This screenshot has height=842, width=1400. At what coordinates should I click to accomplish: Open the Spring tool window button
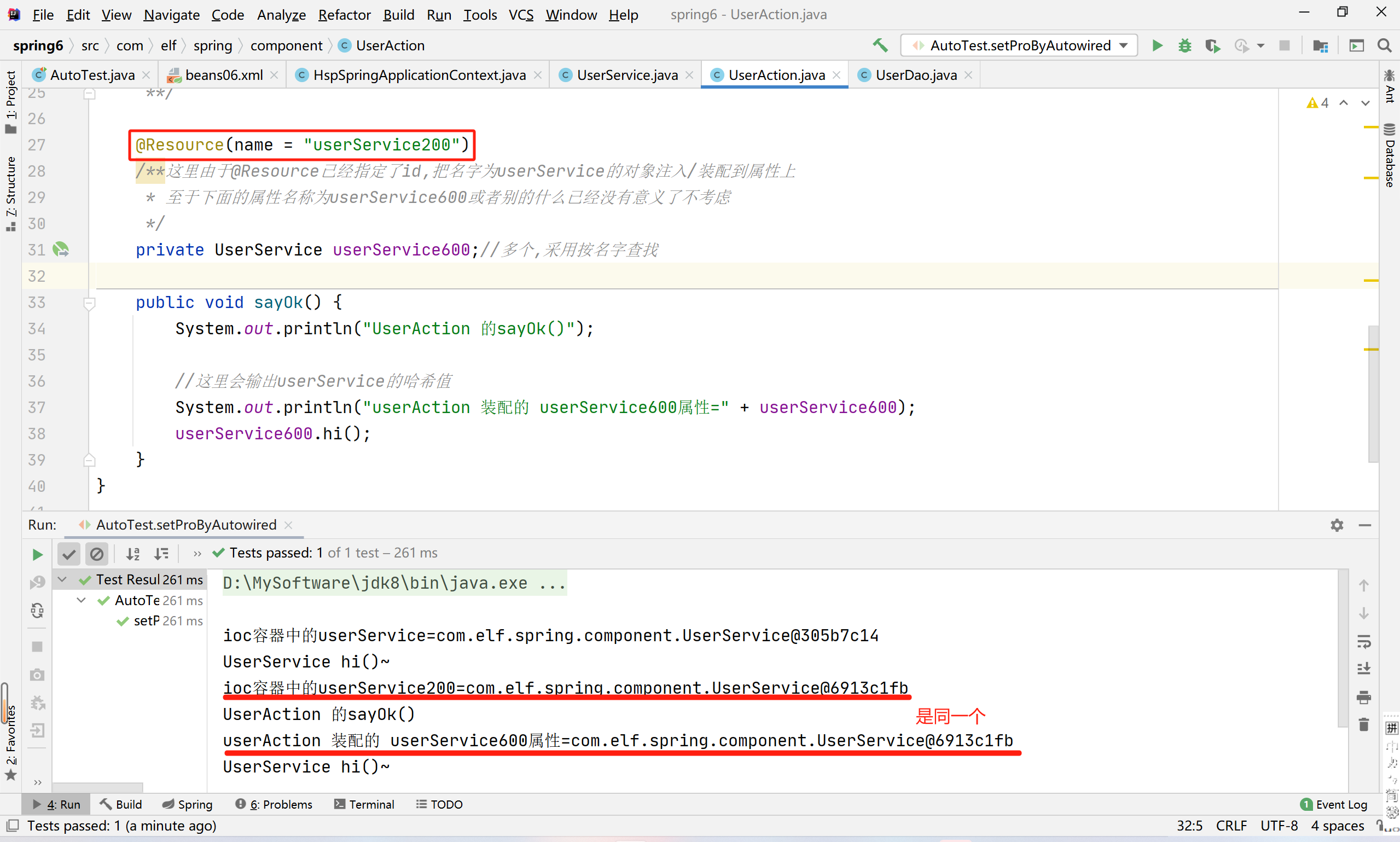[187, 805]
